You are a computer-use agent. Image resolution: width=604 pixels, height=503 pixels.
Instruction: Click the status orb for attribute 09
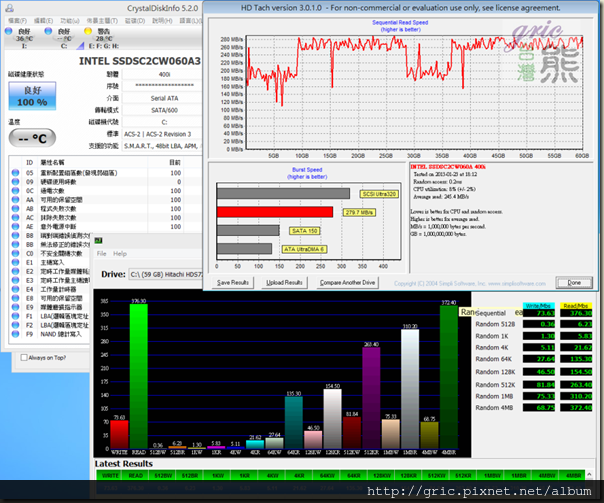coord(15,181)
